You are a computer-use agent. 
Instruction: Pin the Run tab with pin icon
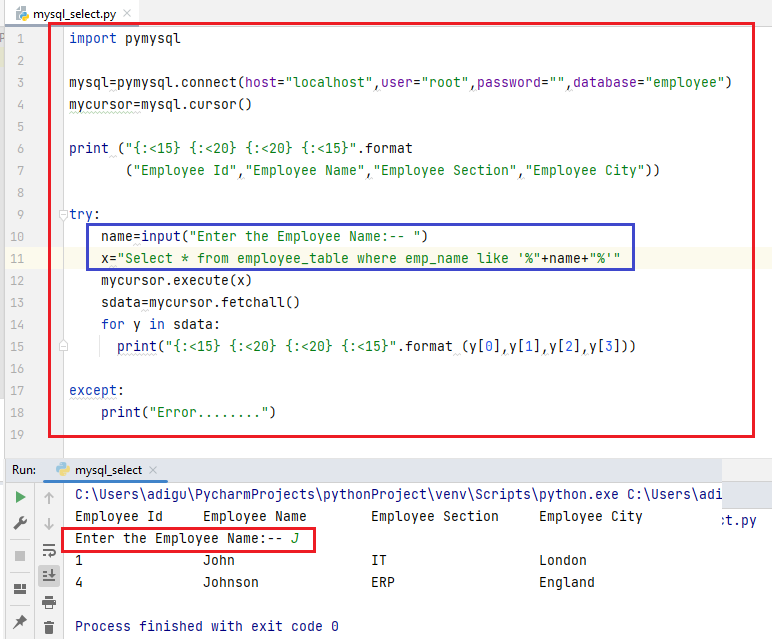coord(20,621)
